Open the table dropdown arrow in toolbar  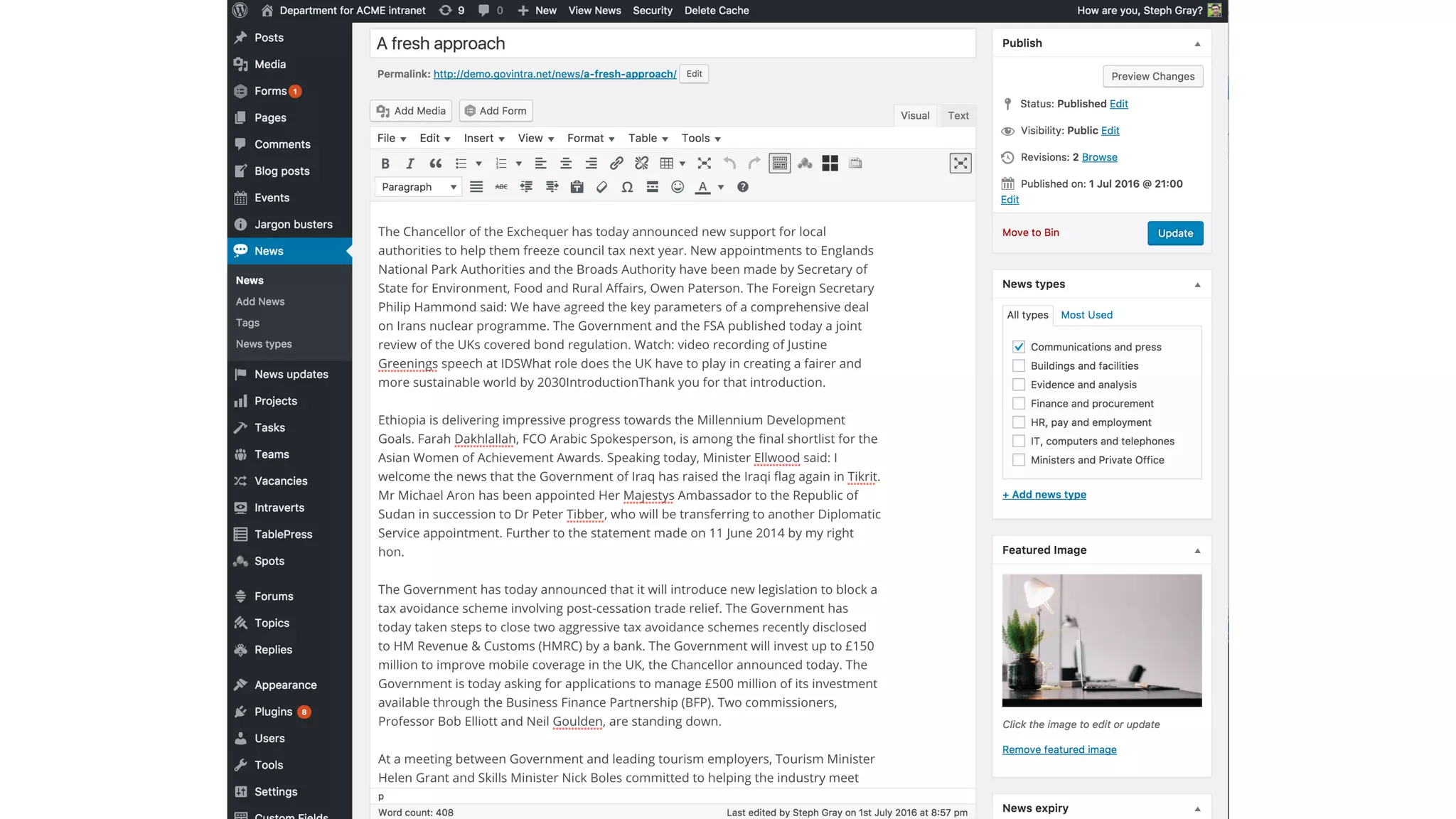[x=682, y=164]
